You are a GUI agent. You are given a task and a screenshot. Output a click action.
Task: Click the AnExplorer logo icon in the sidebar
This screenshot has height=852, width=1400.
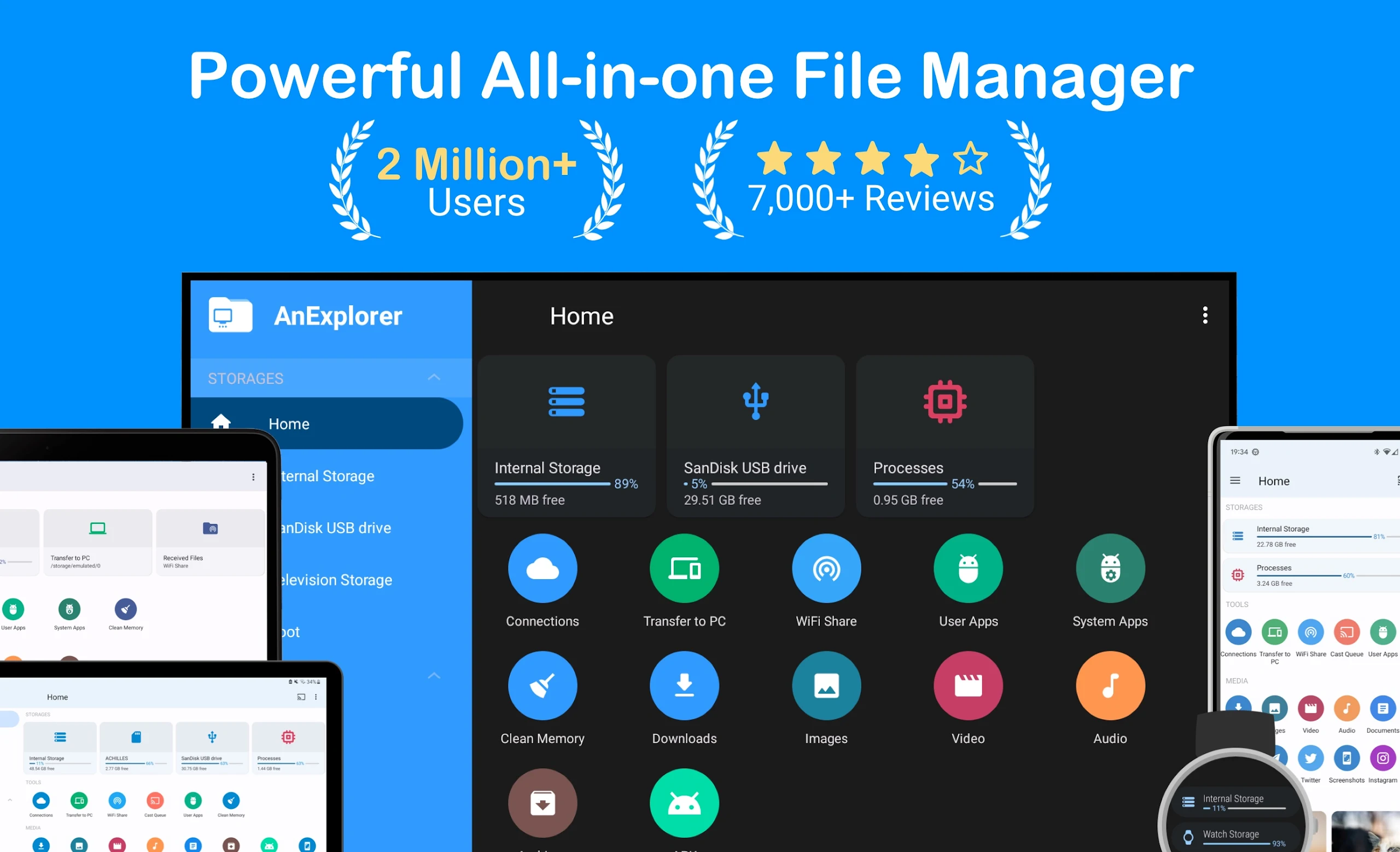coord(230,314)
